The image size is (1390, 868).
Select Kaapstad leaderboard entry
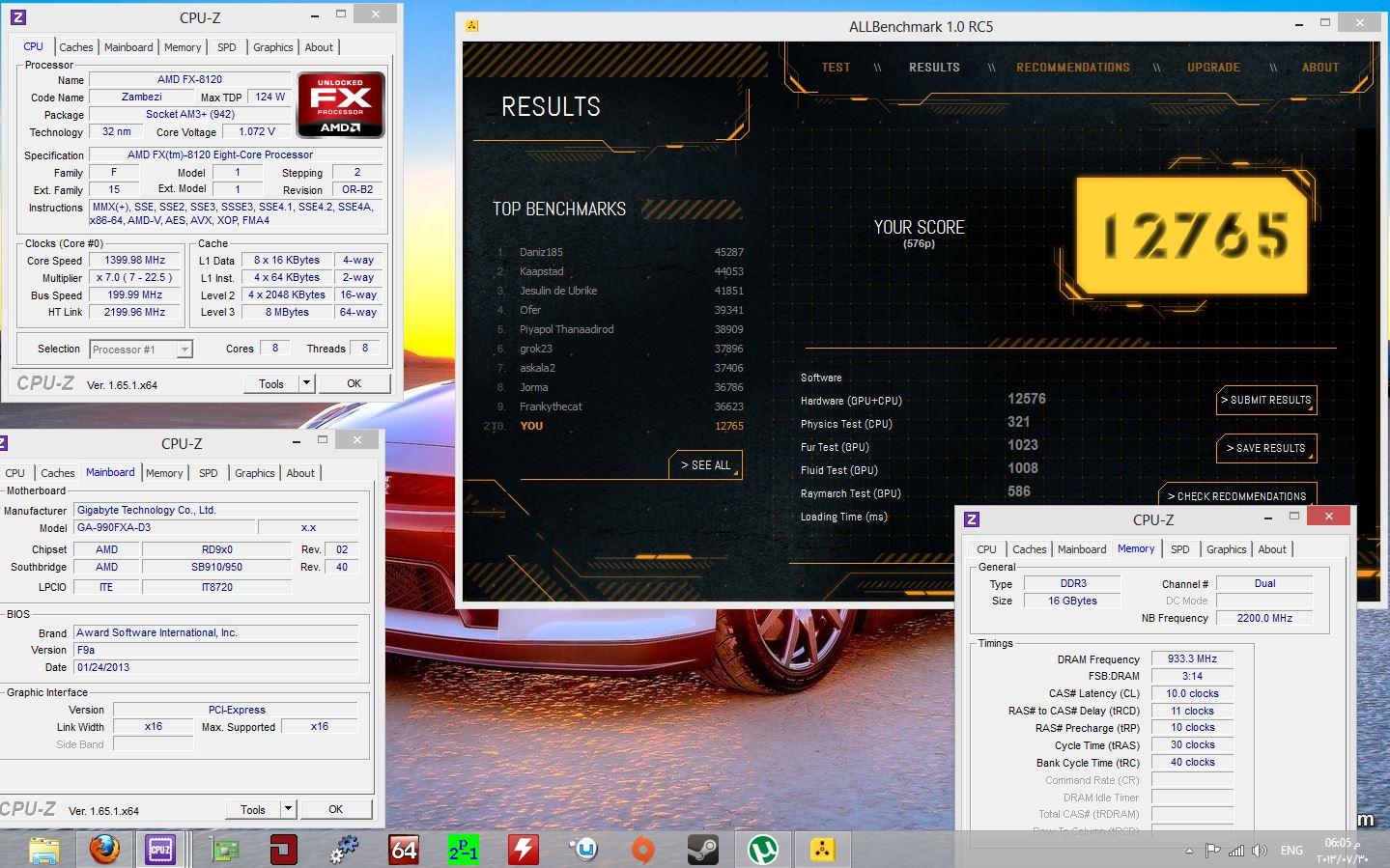coord(619,271)
